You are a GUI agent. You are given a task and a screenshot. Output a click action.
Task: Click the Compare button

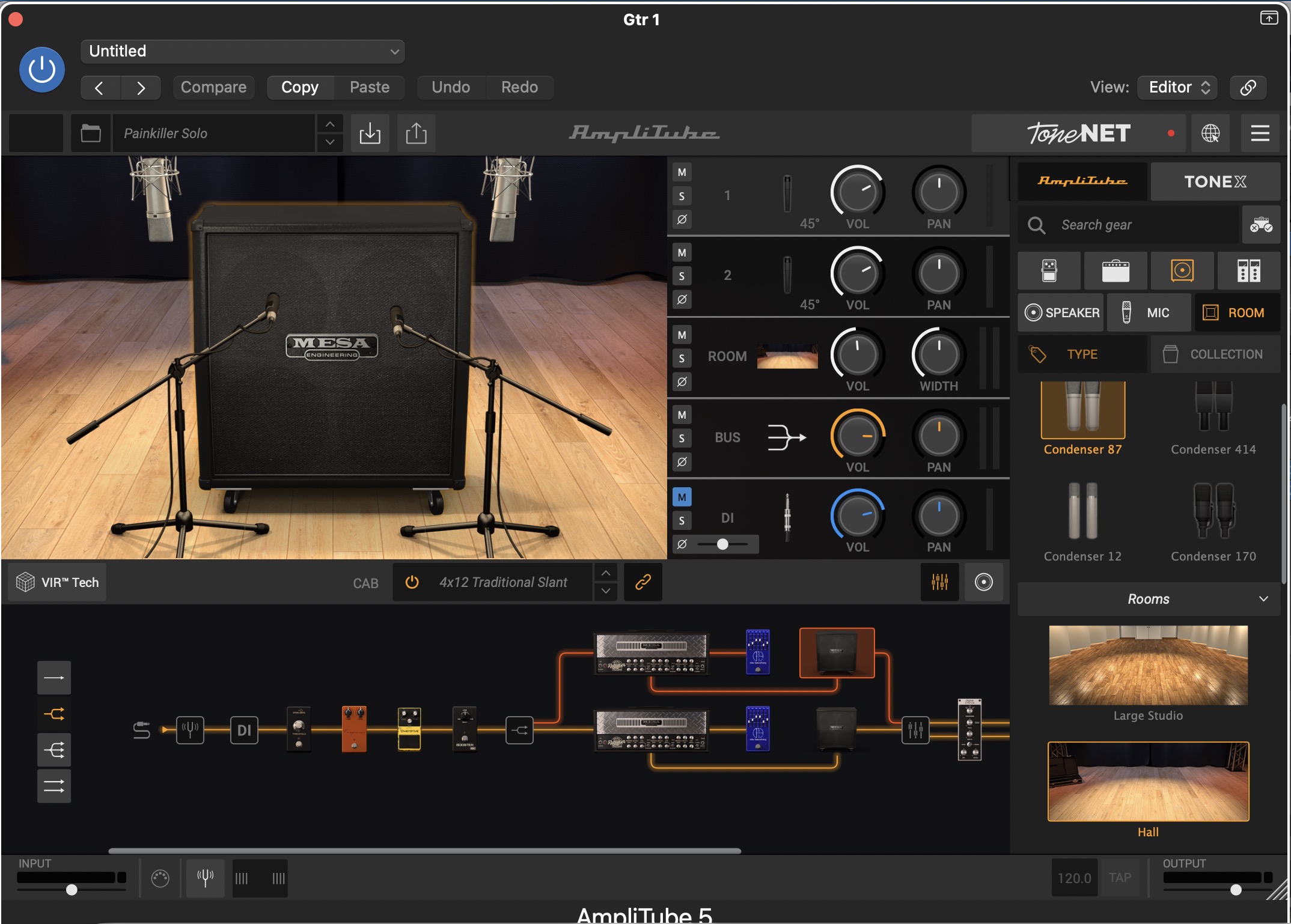pyautogui.click(x=213, y=87)
